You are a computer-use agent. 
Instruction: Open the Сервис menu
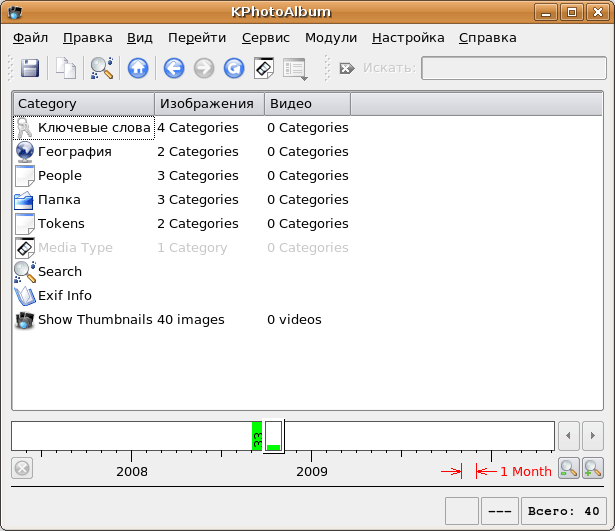[266, 38]
